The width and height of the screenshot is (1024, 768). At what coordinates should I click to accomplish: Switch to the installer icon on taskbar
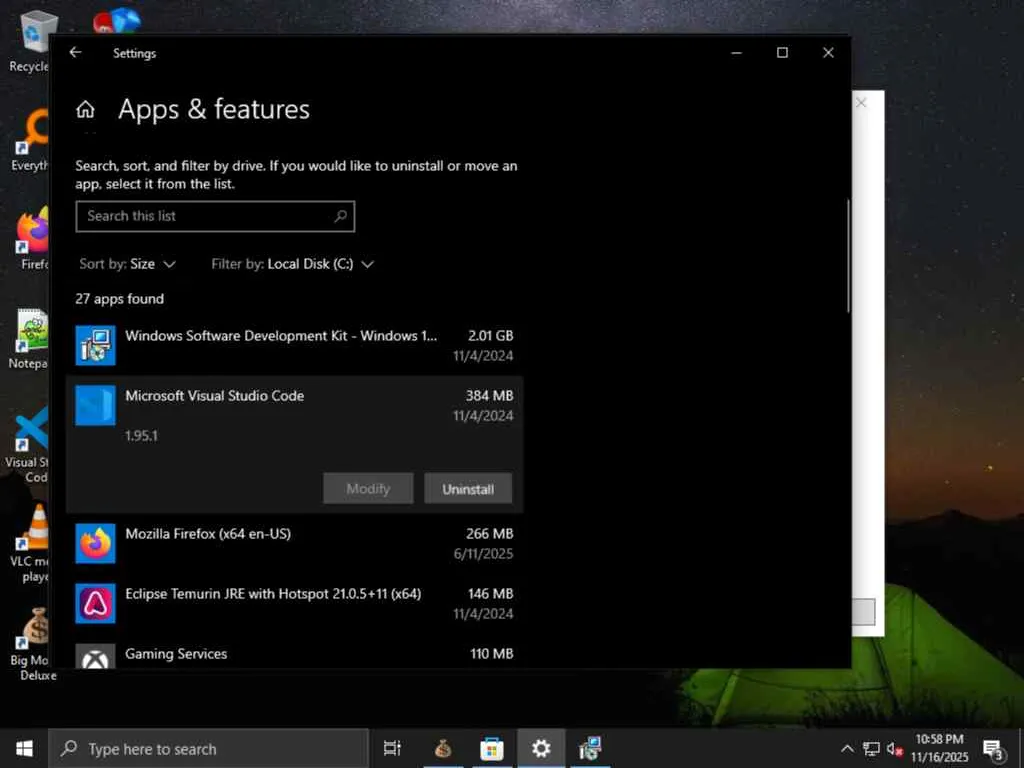click(590, 748)
